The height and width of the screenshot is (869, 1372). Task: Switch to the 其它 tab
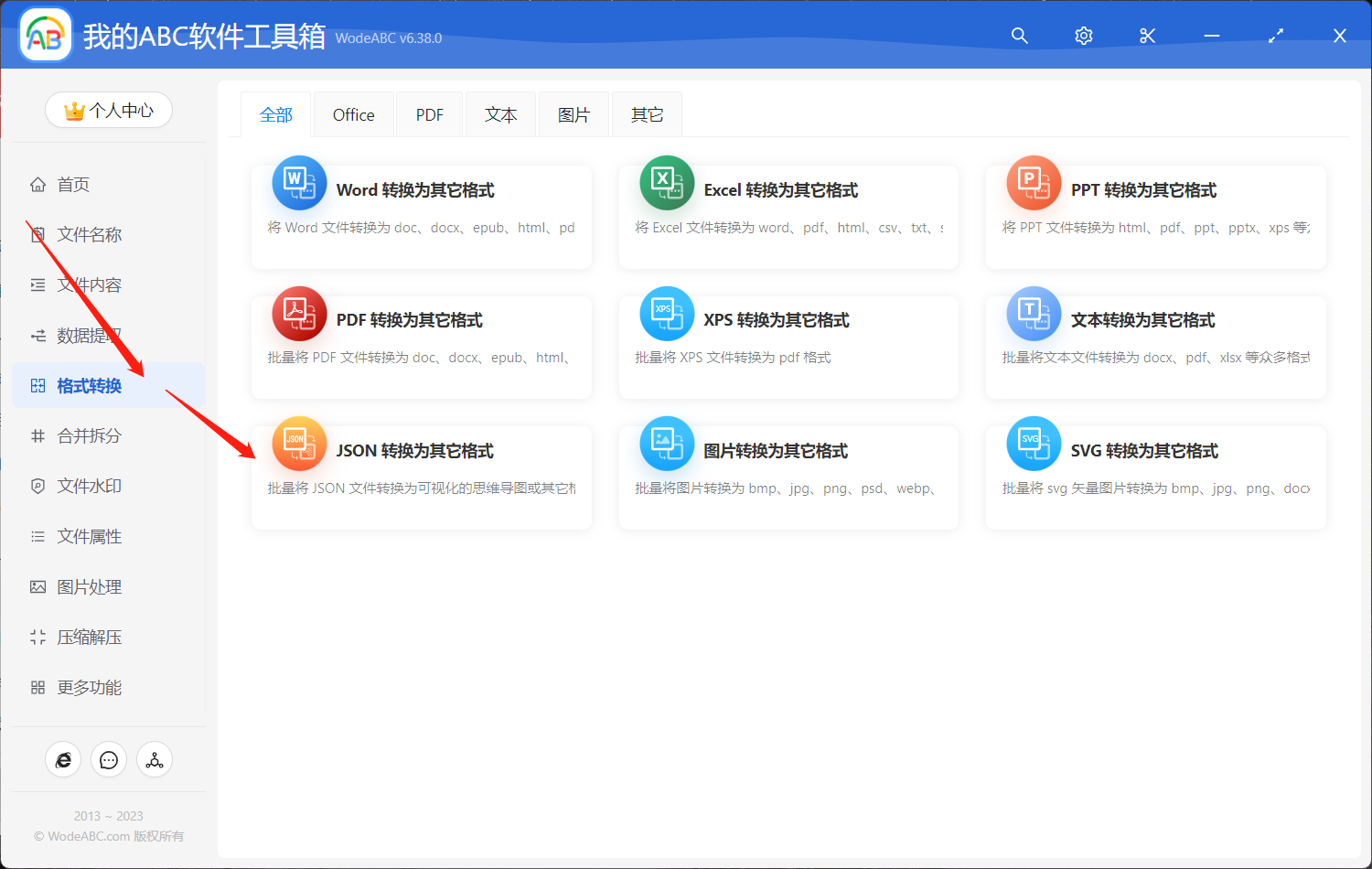(x=646, y=113)
